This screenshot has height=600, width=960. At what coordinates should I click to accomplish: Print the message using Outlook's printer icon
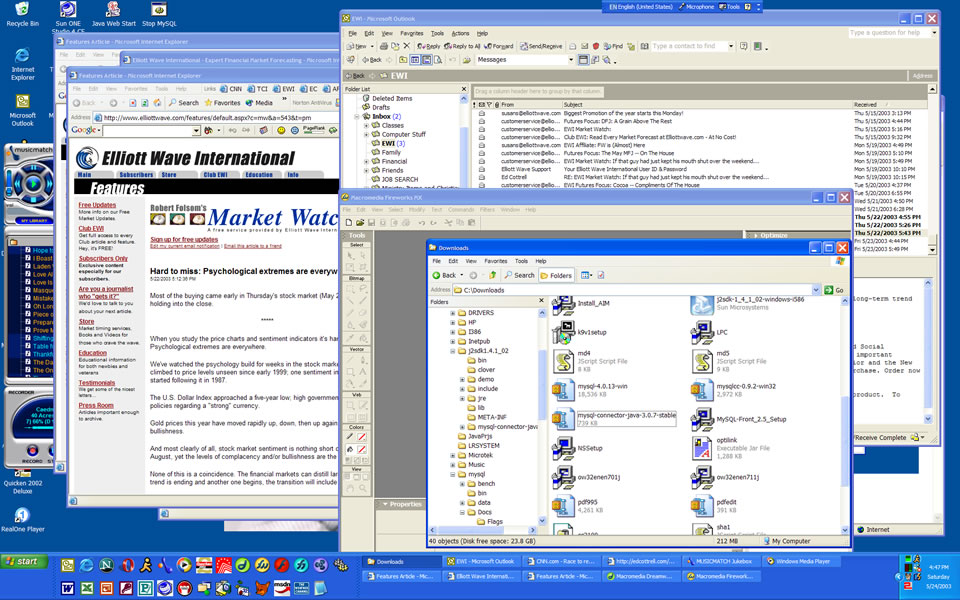pos(383,46)
